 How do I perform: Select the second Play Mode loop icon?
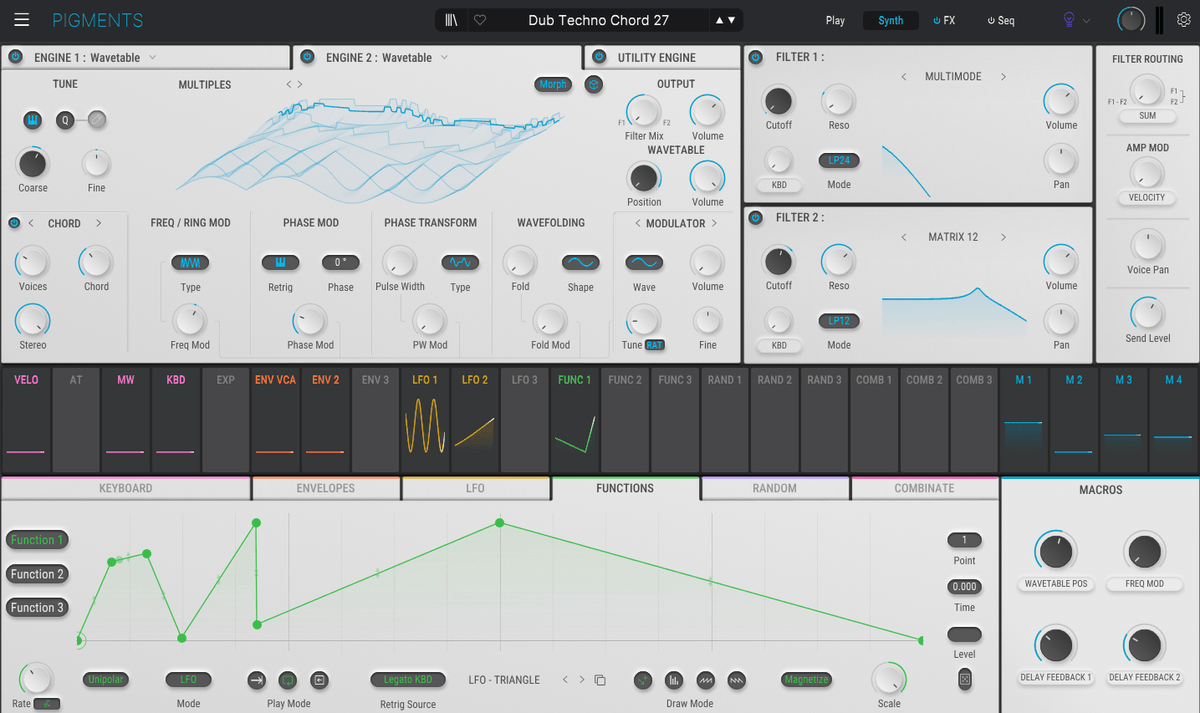pos(287,680)
